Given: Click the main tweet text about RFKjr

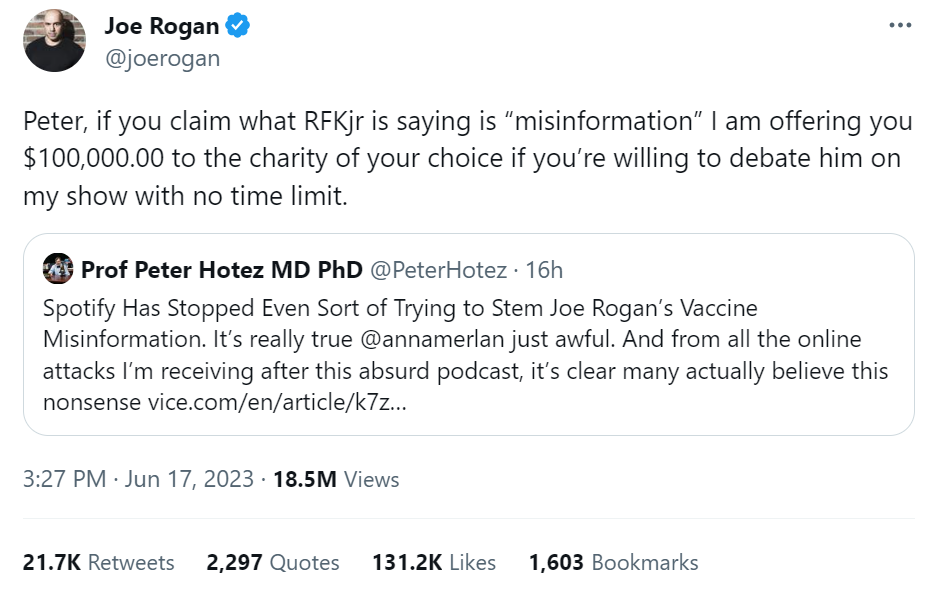Looking at the screenshot, I should [467, 159].
